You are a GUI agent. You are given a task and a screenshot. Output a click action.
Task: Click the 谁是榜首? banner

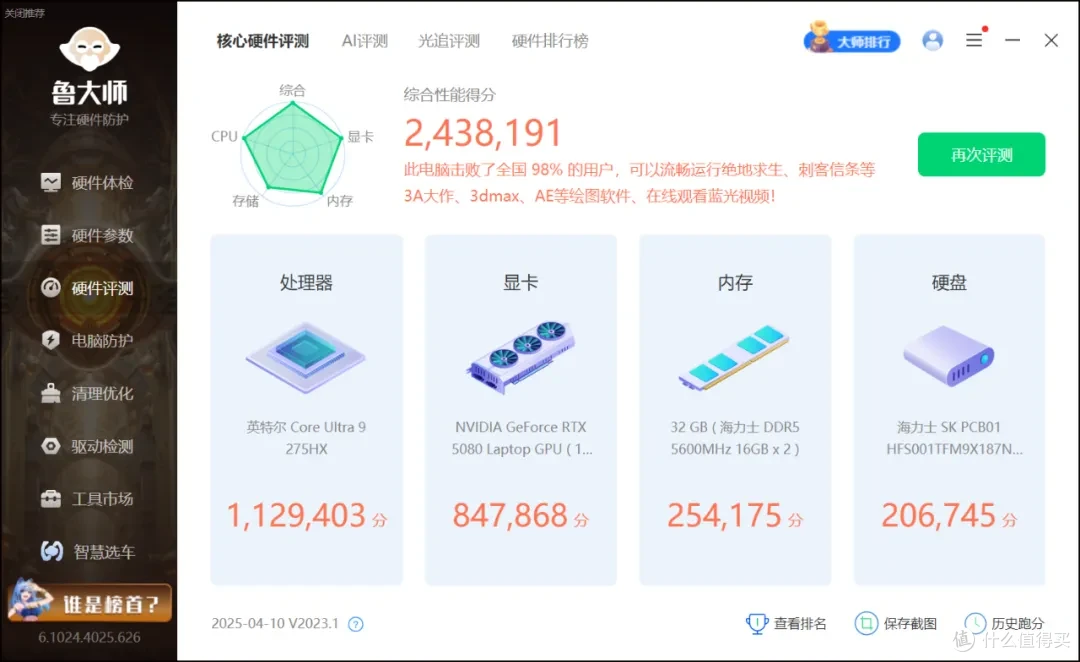pyautogui.click(x=89, y=603)
